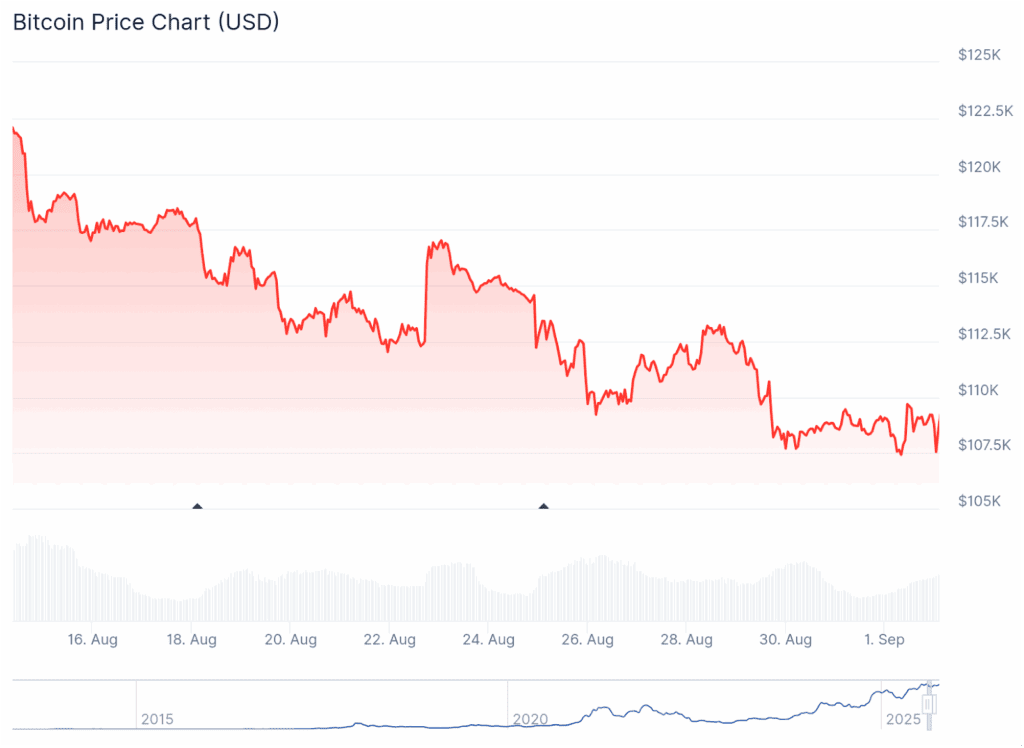Click the $125K price axis label

point(979,54)
